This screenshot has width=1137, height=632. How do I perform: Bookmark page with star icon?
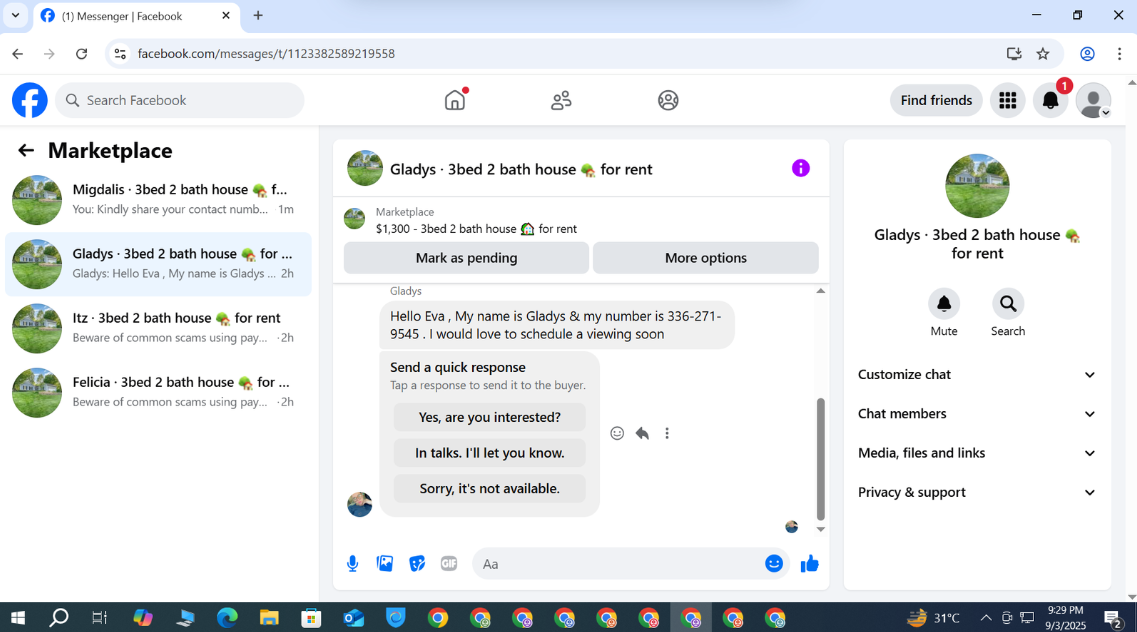click(x=1043, y=54)
